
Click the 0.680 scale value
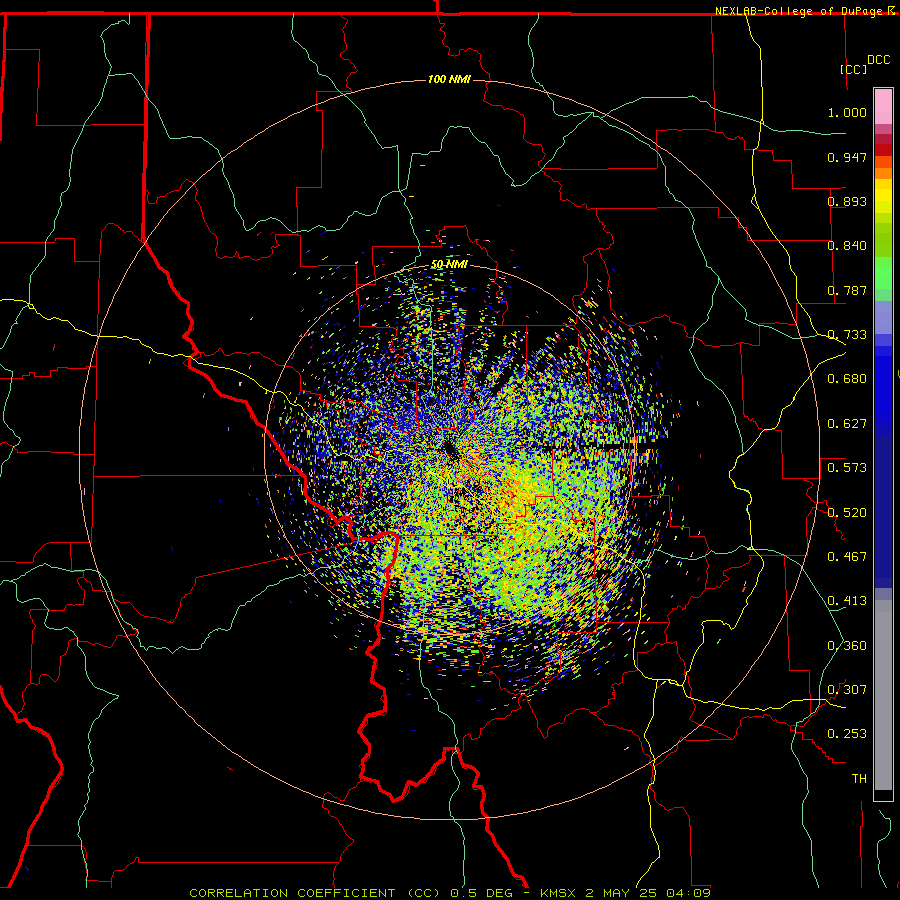coord(847,379)
